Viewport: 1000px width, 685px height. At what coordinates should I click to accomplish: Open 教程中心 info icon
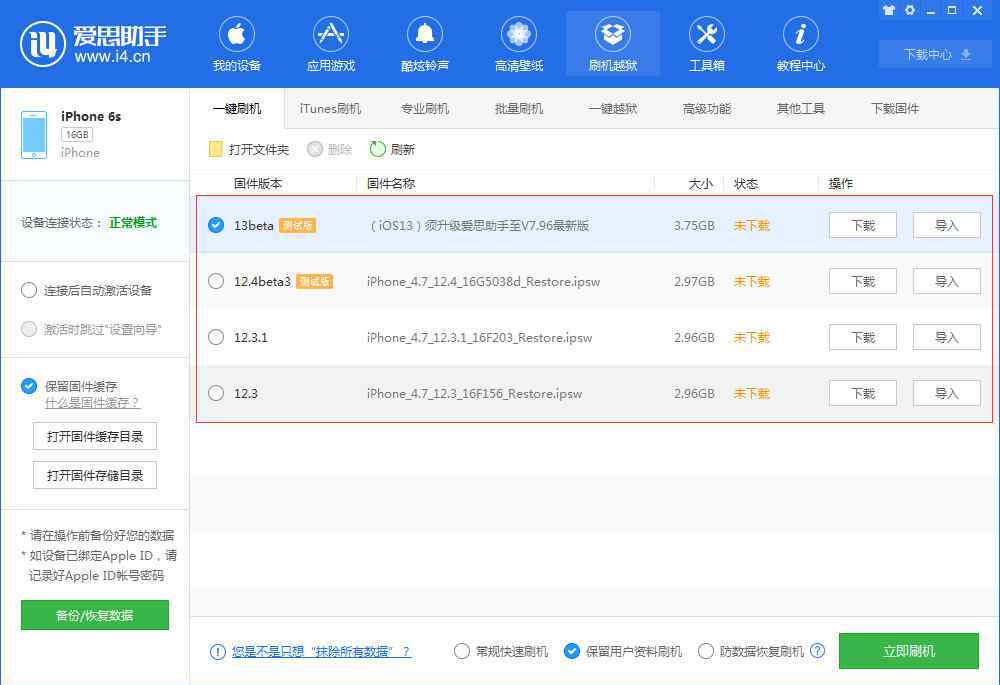tap(800, 34)
